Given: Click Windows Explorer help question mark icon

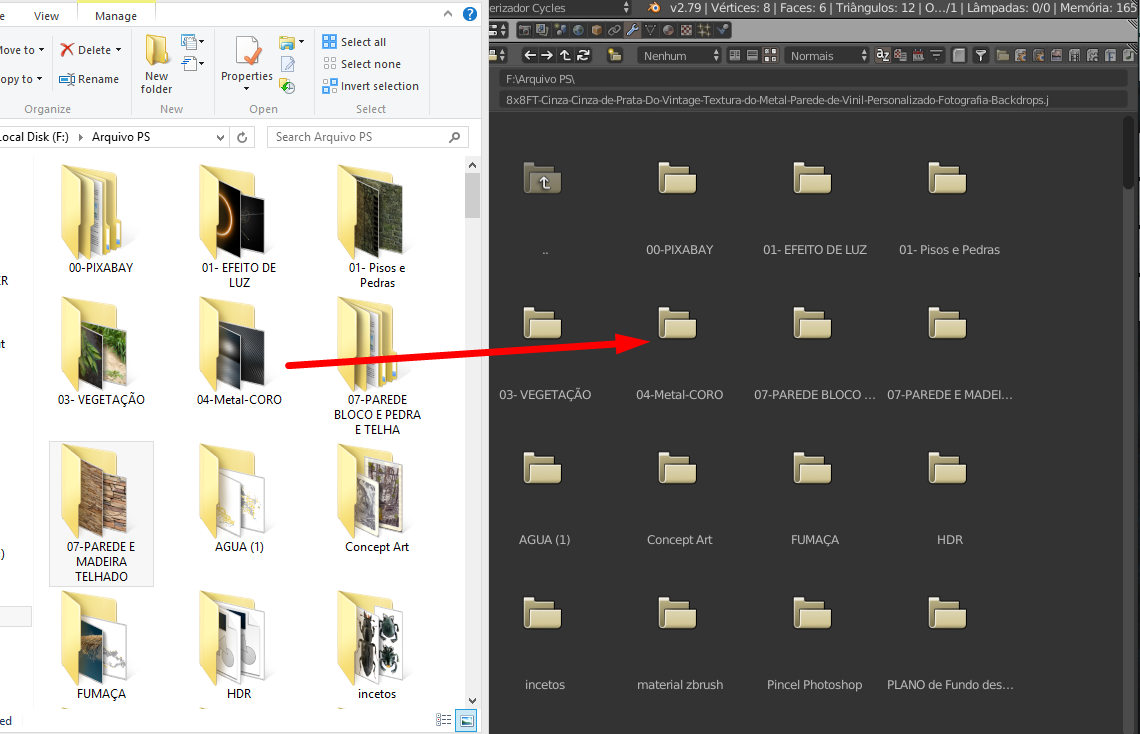Looking at the screenshot, I should 470,14.
